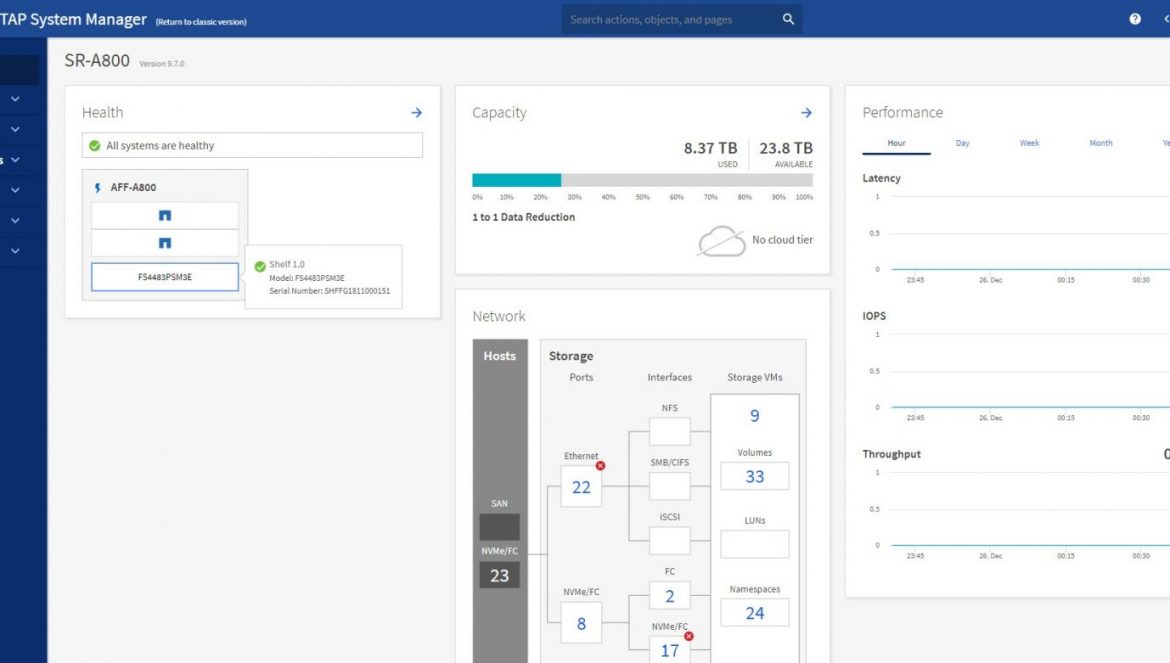The image size is (1170, 663).
Task: Click the green check beside All systems are healthy
Action: (x=95, y=145)
